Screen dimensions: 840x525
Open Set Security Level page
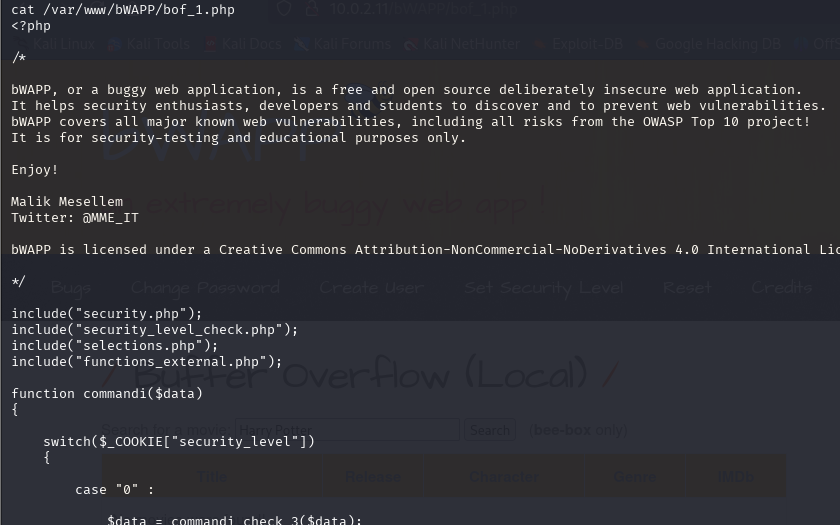click(x=543, y=288)
